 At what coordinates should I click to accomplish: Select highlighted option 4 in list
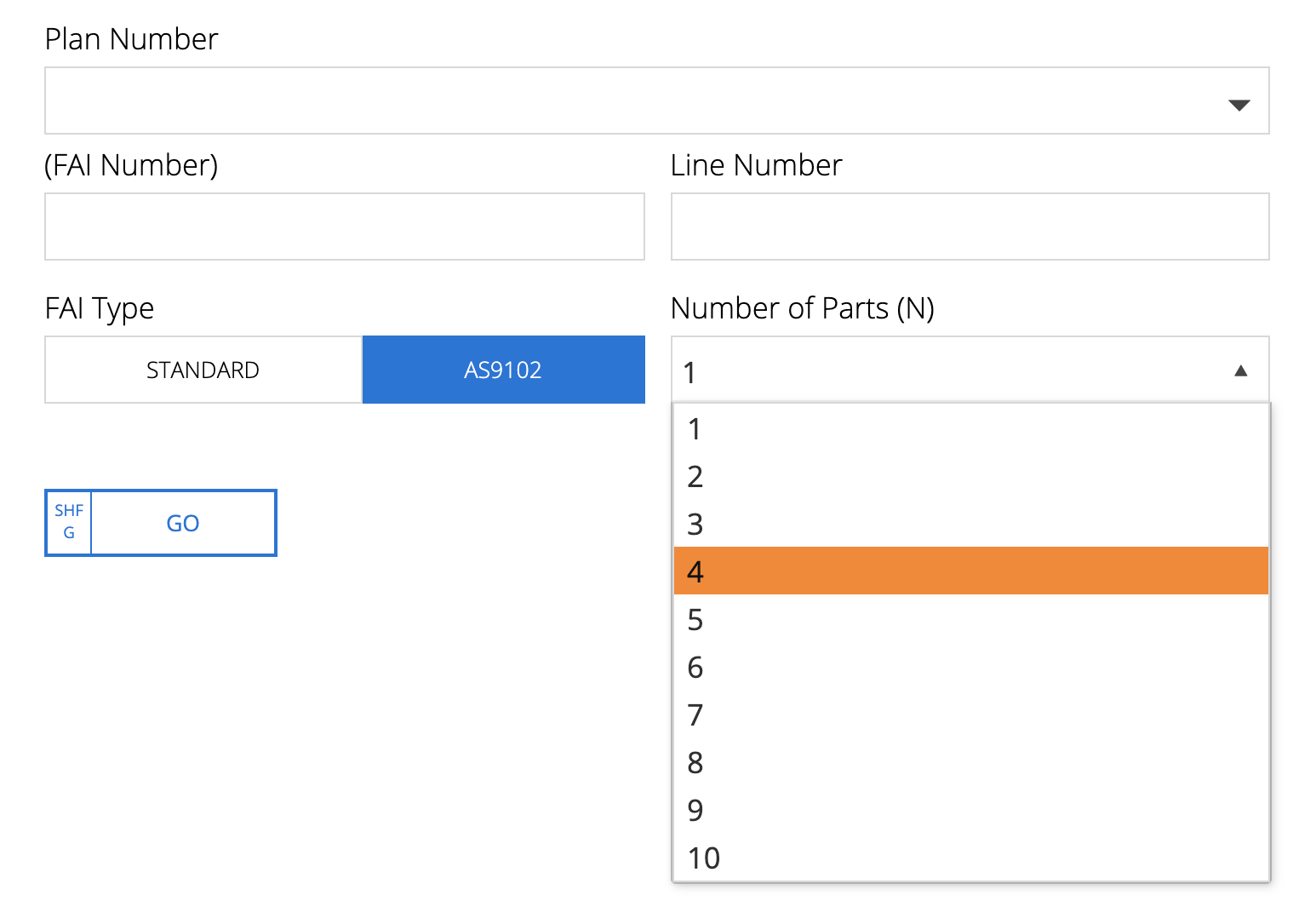[970, 571]
